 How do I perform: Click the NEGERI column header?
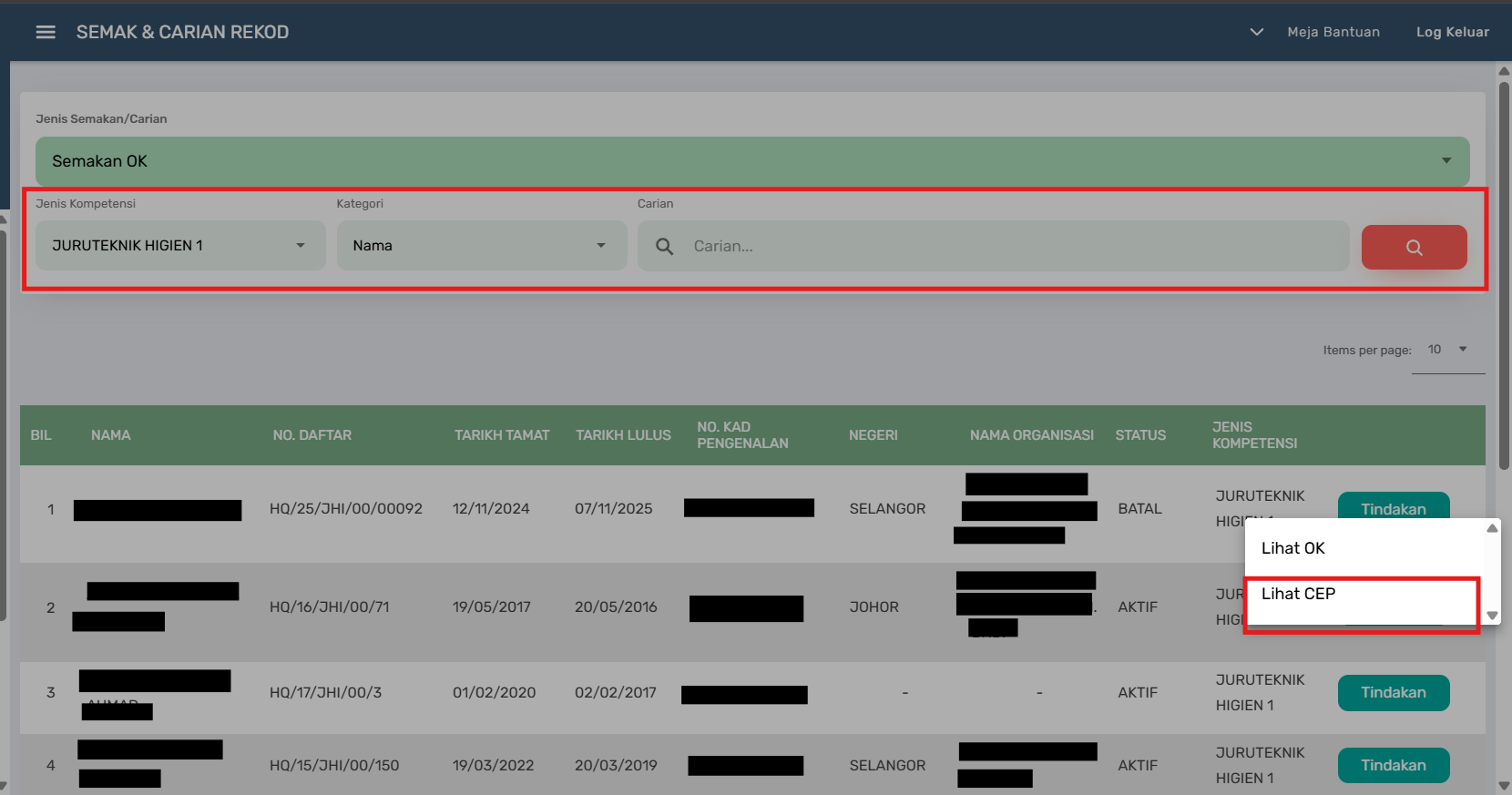click(873, 435)
